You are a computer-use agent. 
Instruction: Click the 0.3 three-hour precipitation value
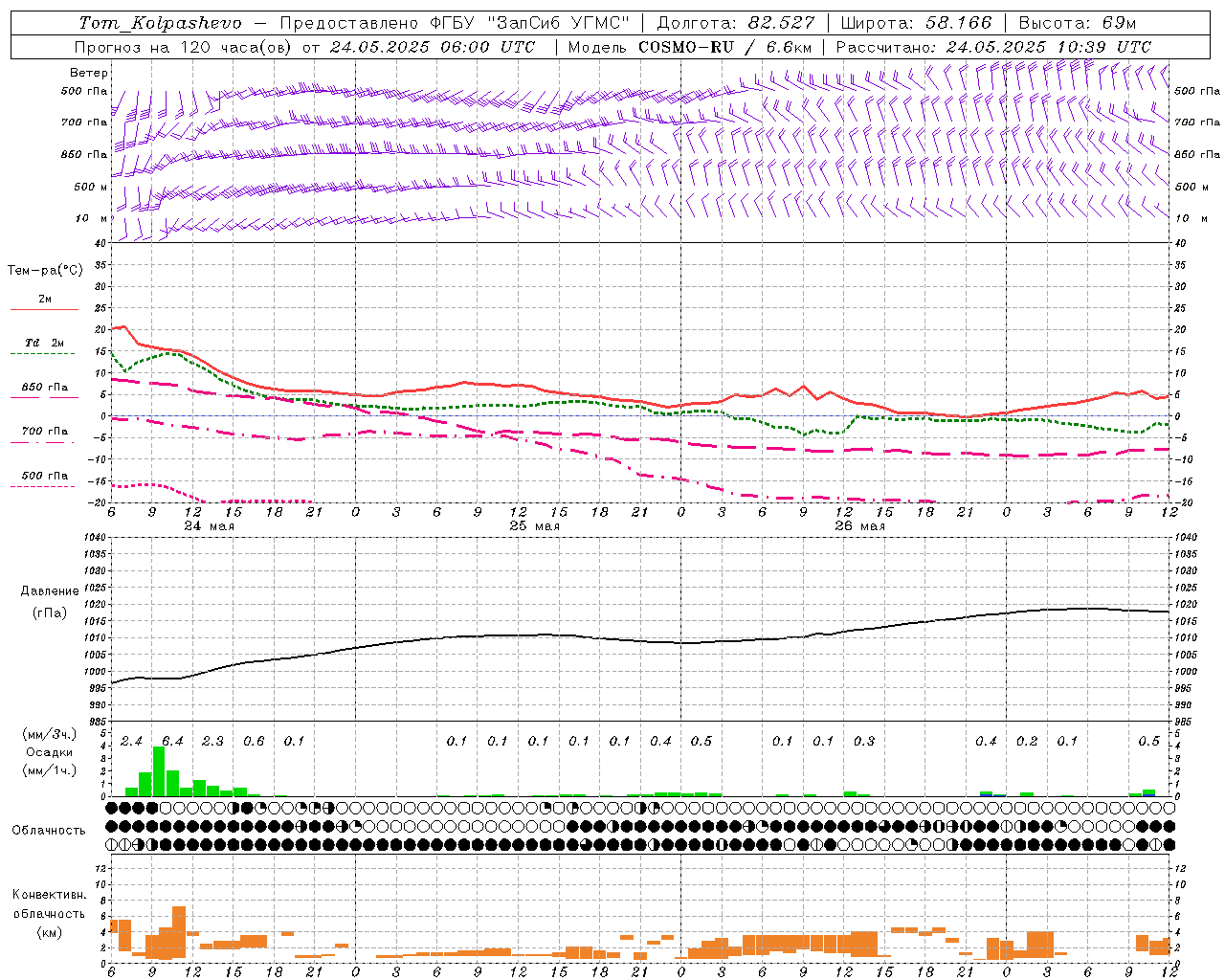pos(864,741)
